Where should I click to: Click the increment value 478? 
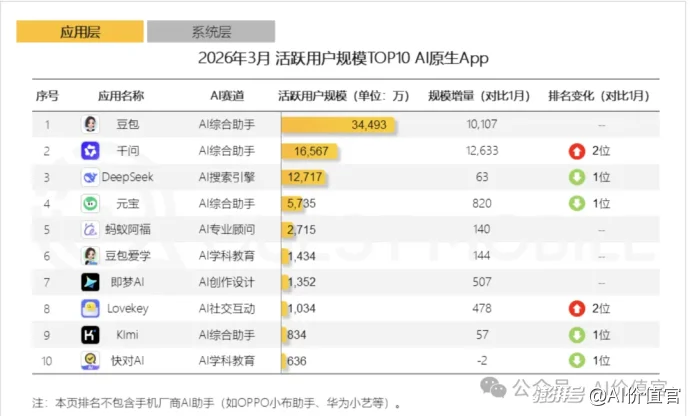coord(482,309)
